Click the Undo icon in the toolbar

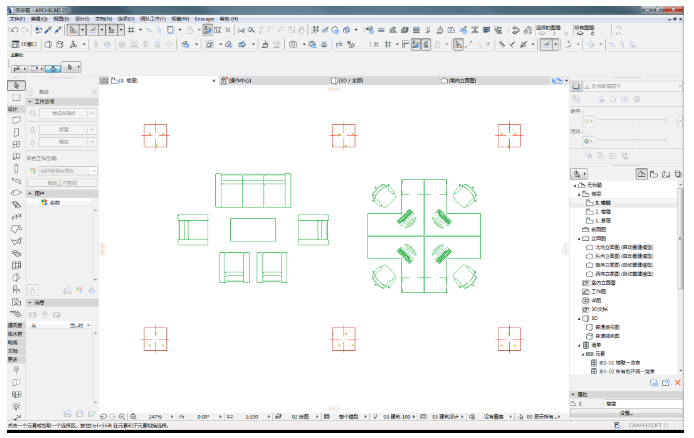15,30
